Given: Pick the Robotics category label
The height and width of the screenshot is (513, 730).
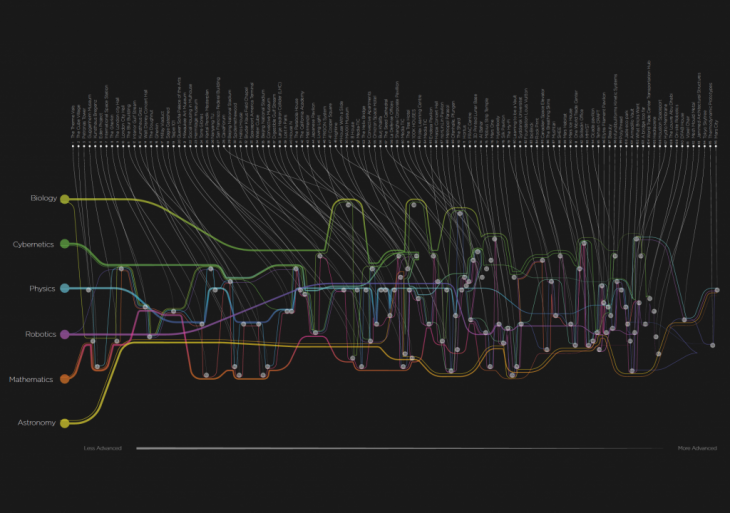Looking at the screenshot, I should 40,334.
